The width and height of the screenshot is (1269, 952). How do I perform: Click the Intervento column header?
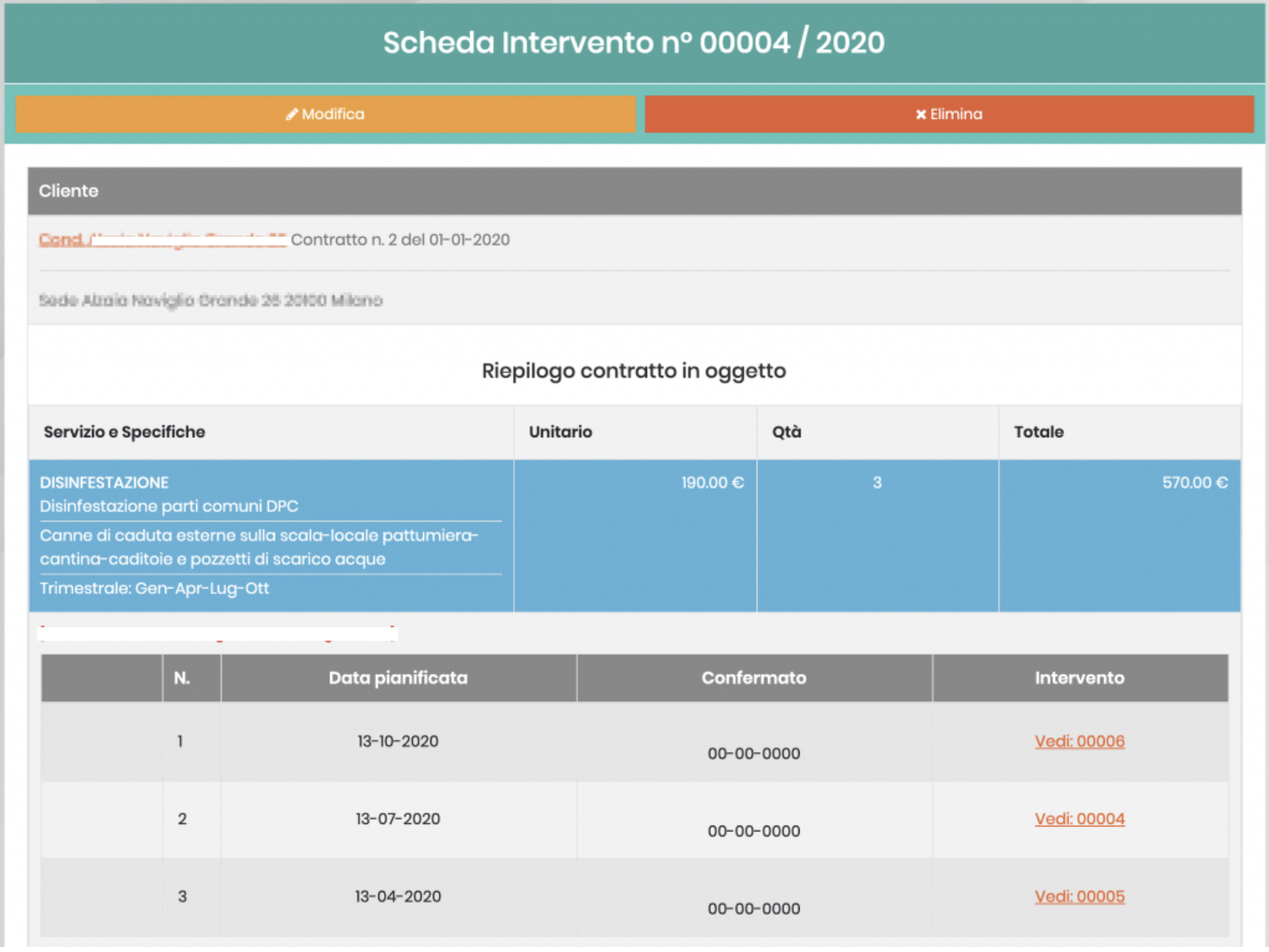click(x=1079, y=678)
